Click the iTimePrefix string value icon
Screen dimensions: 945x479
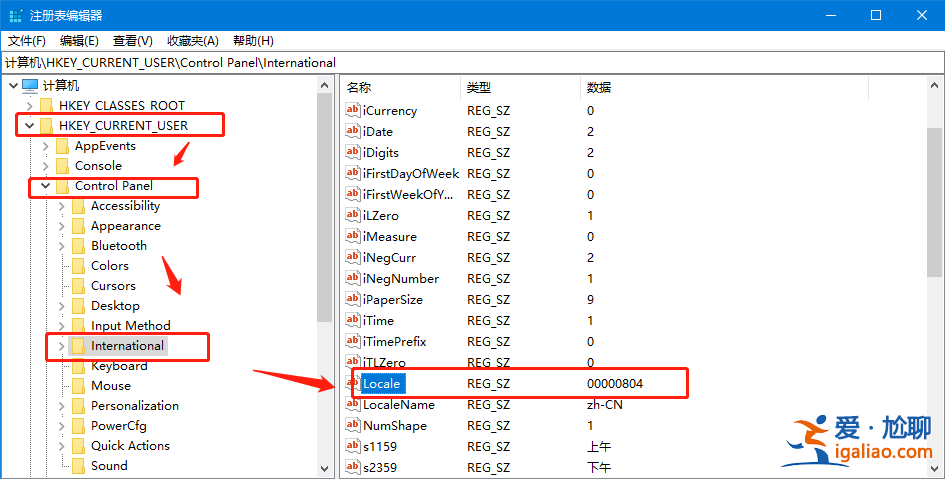tap(353, 341)
